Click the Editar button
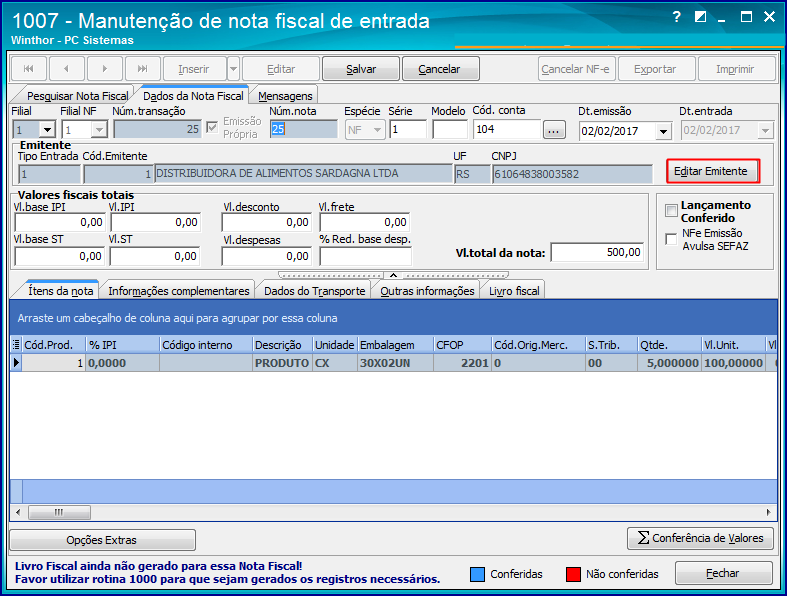 (x=281, y=69)
